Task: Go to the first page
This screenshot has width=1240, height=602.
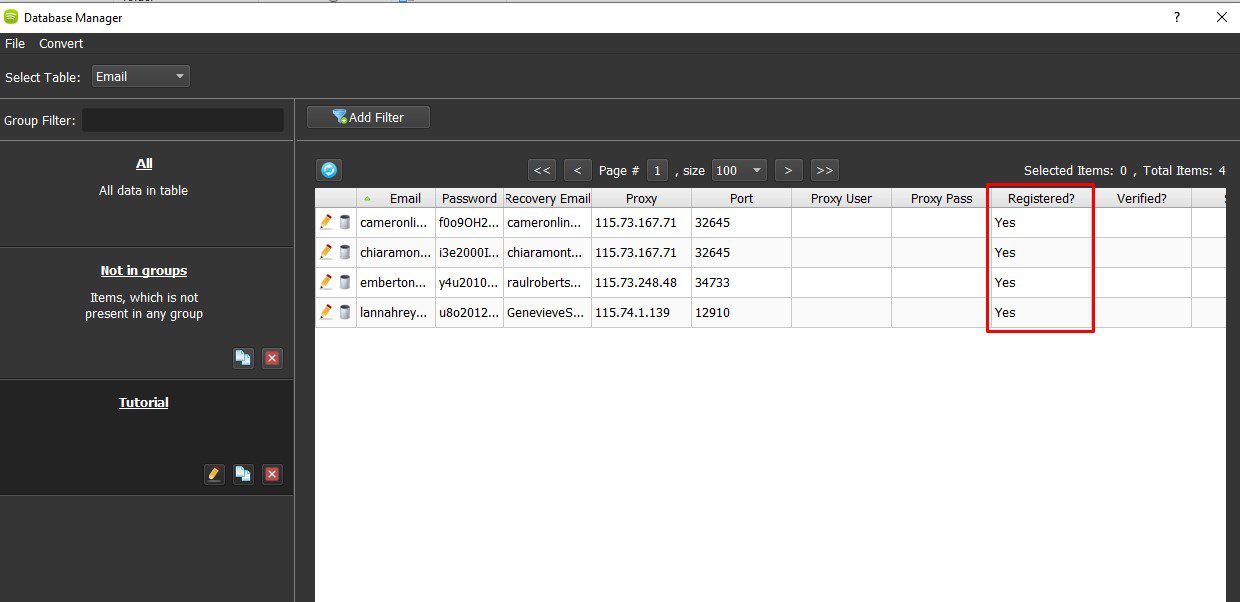Action: click(542, 170)
